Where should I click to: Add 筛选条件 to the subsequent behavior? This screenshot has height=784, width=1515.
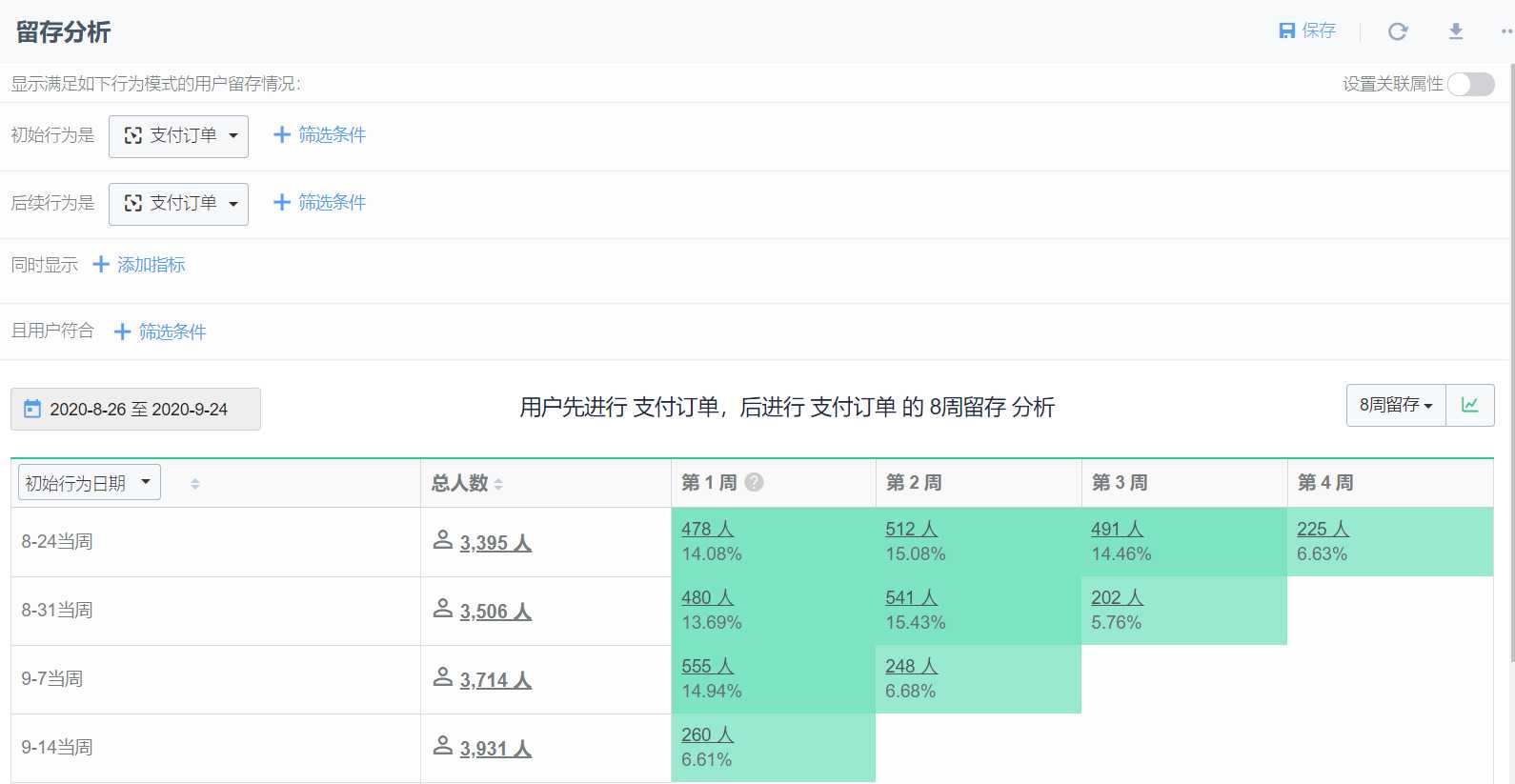[319, 203]
